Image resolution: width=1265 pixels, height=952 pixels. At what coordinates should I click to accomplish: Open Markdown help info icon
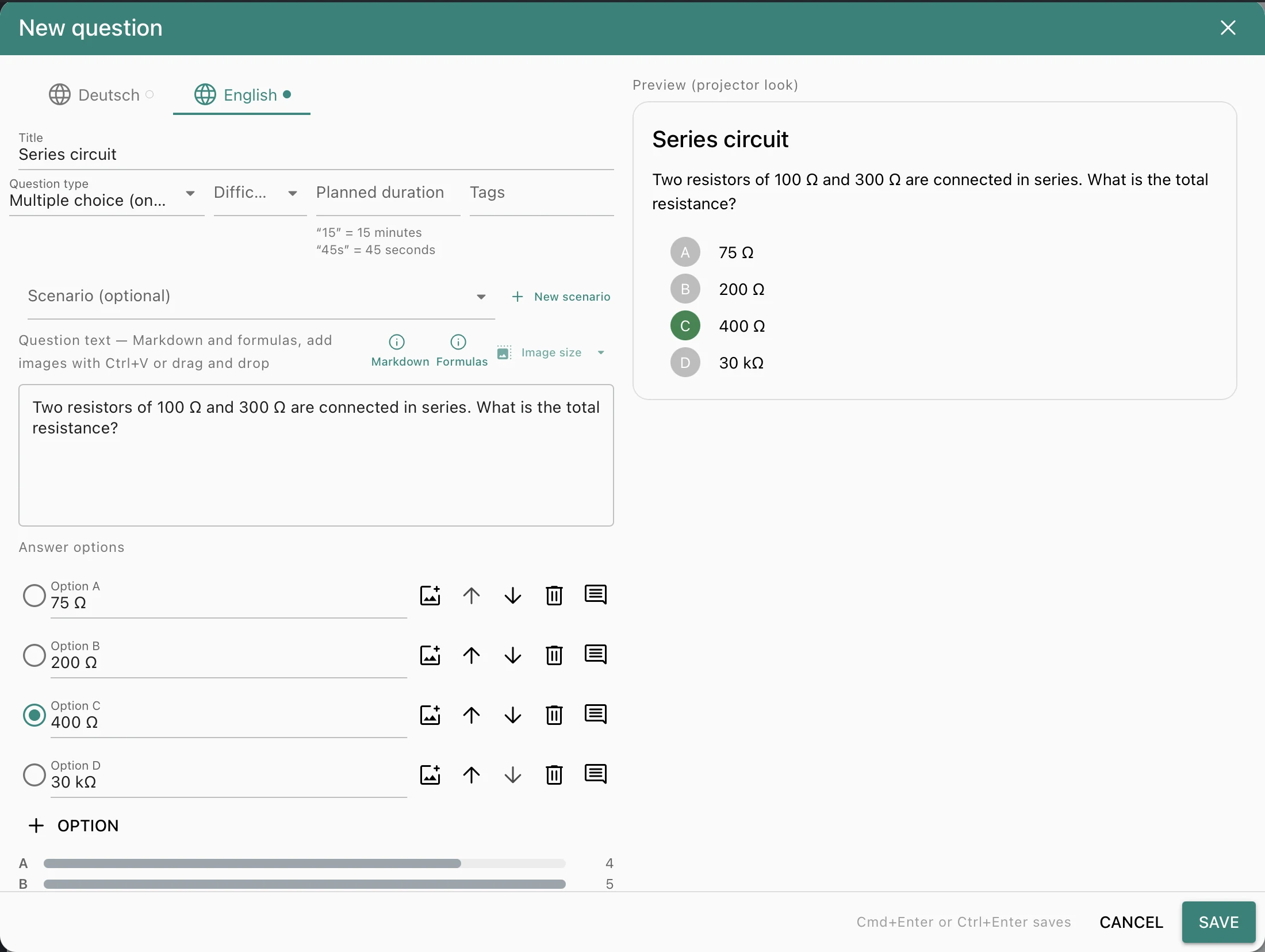click(x=397, y=342)
